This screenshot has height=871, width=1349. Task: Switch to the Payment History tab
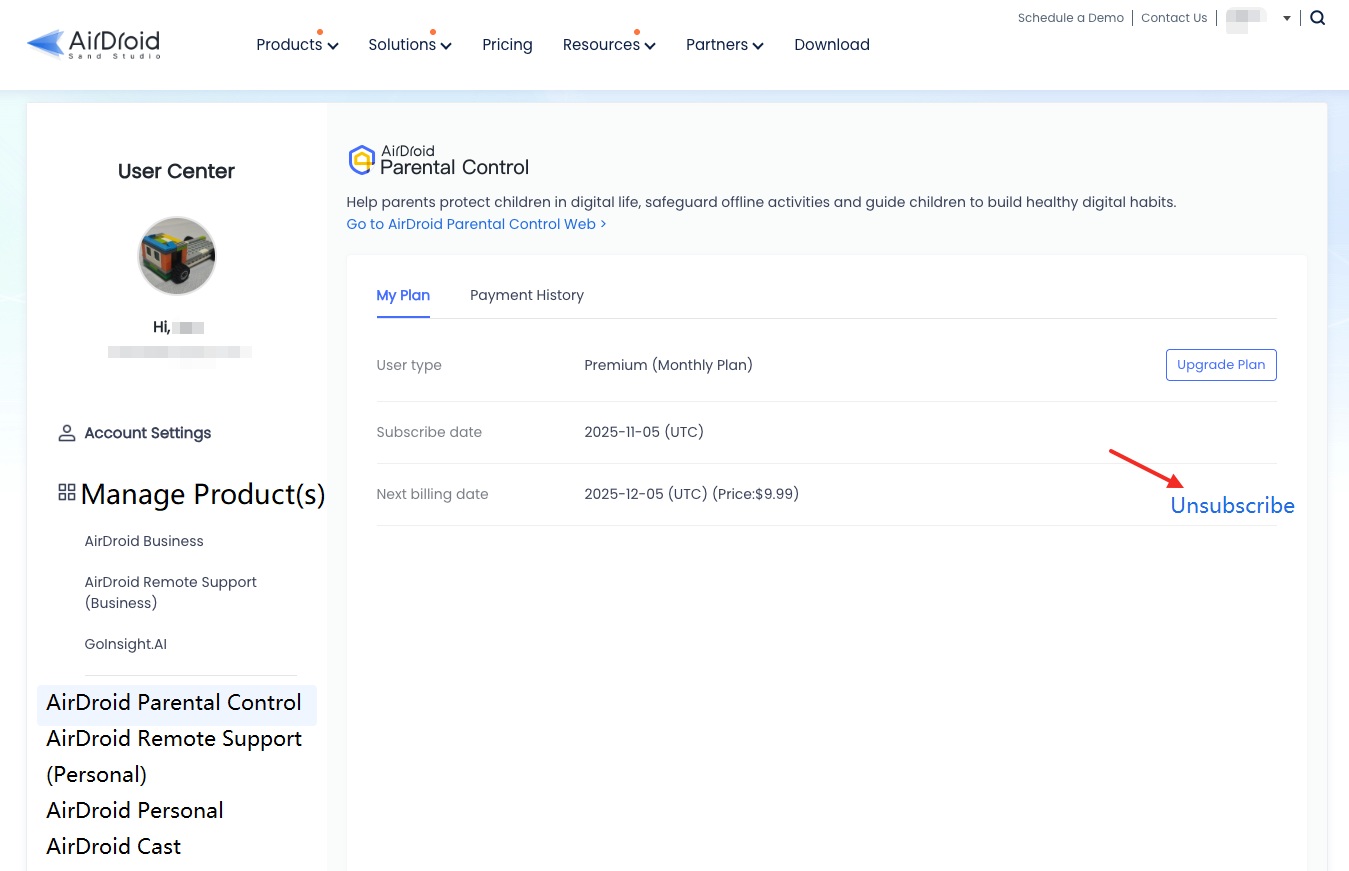pyautogui.click(x=527, y=295)
